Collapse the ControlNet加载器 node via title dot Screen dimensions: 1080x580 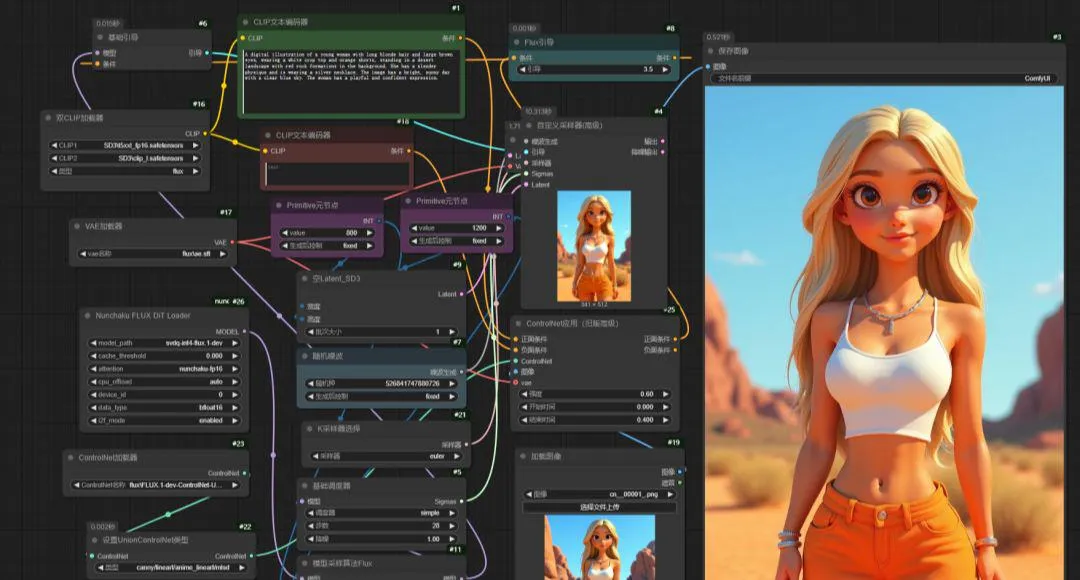tap(70, 457)
